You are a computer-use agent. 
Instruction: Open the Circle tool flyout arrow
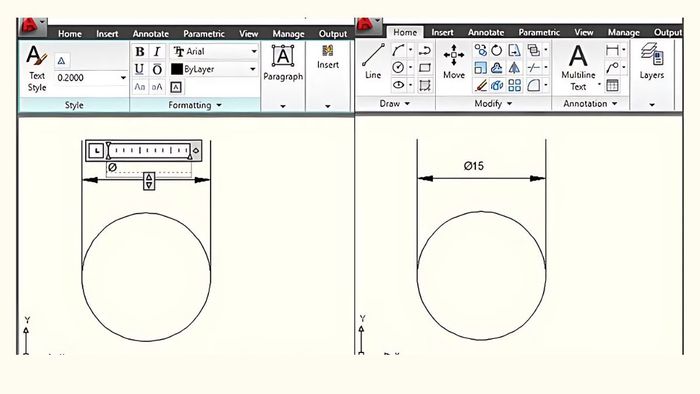[x=410, y=67]
